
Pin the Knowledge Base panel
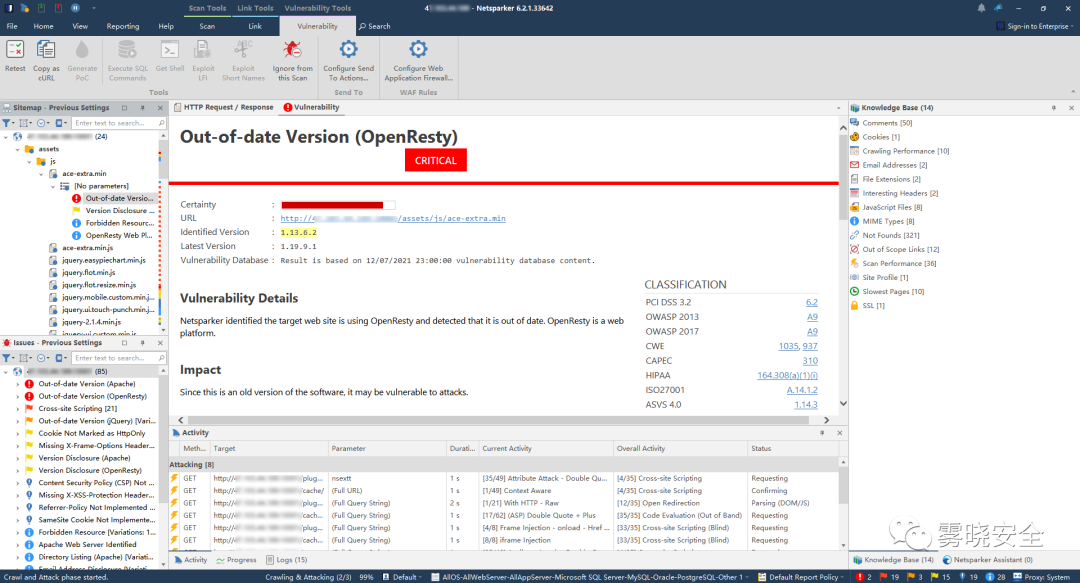(1054, 108)
